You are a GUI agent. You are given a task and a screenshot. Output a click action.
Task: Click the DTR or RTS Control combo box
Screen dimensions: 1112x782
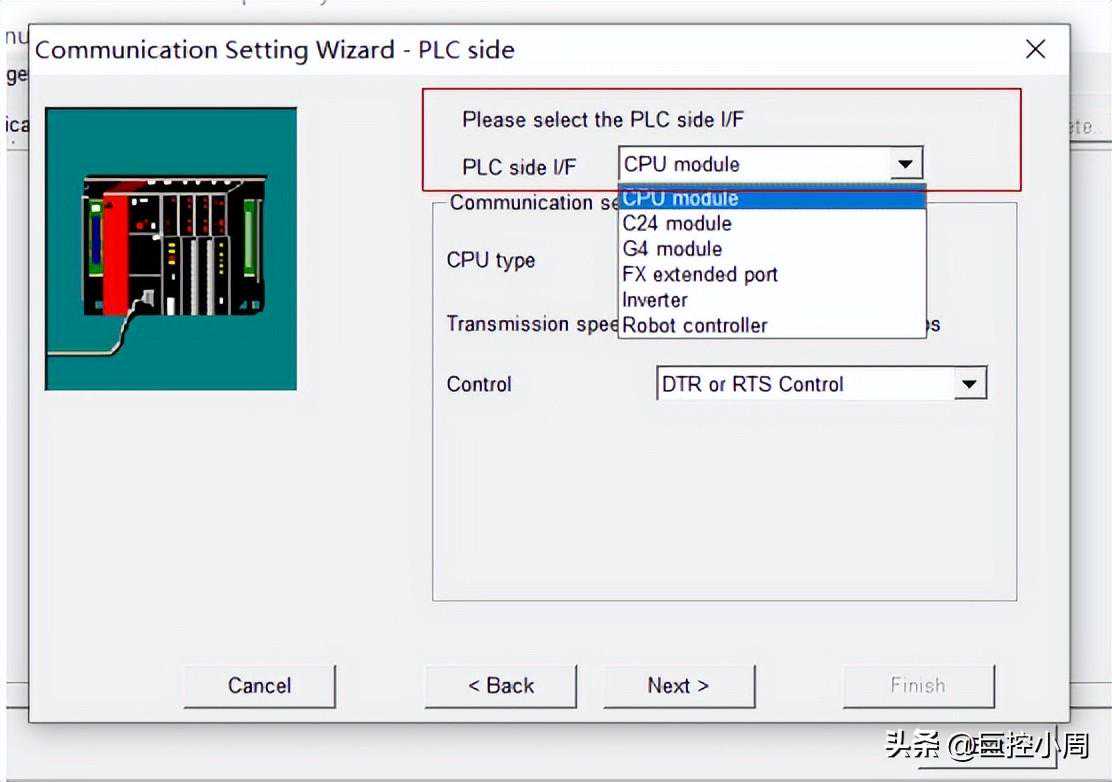tap(821, 384)
